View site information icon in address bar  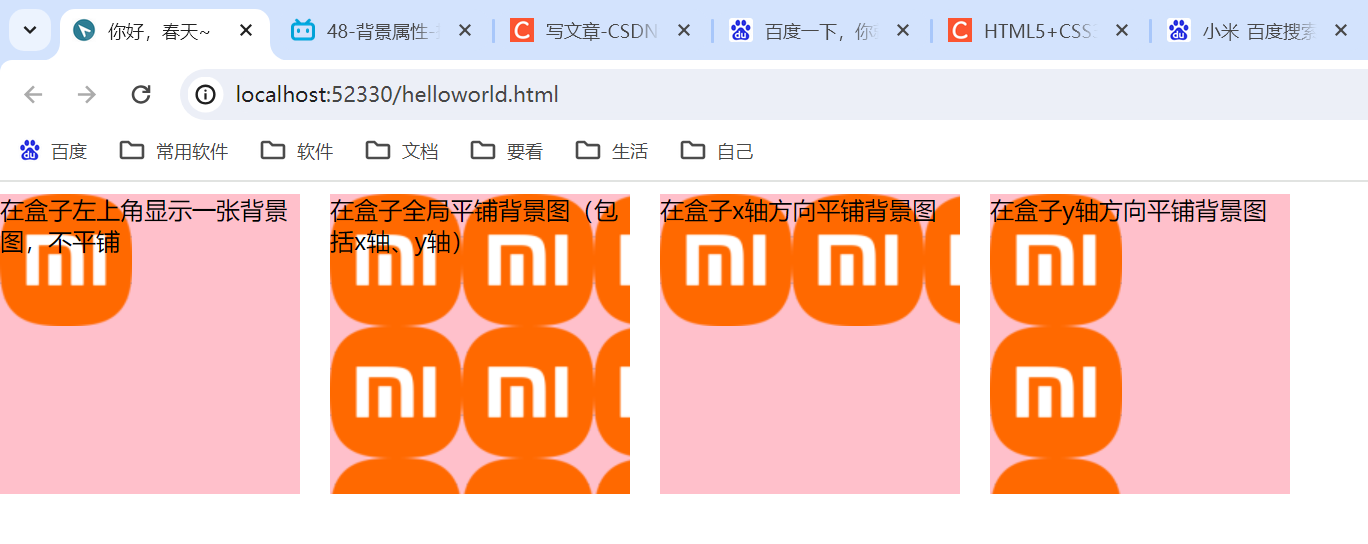205,95
